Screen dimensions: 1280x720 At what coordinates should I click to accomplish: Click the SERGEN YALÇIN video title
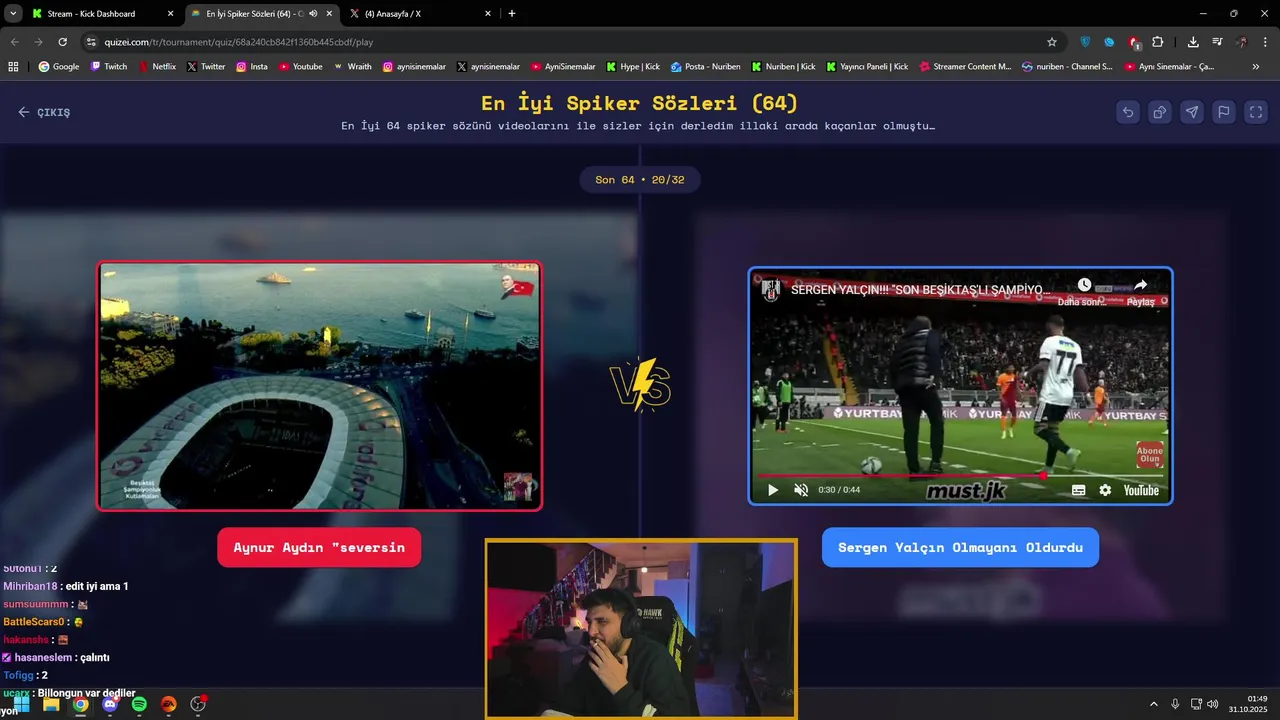(920, 290)
